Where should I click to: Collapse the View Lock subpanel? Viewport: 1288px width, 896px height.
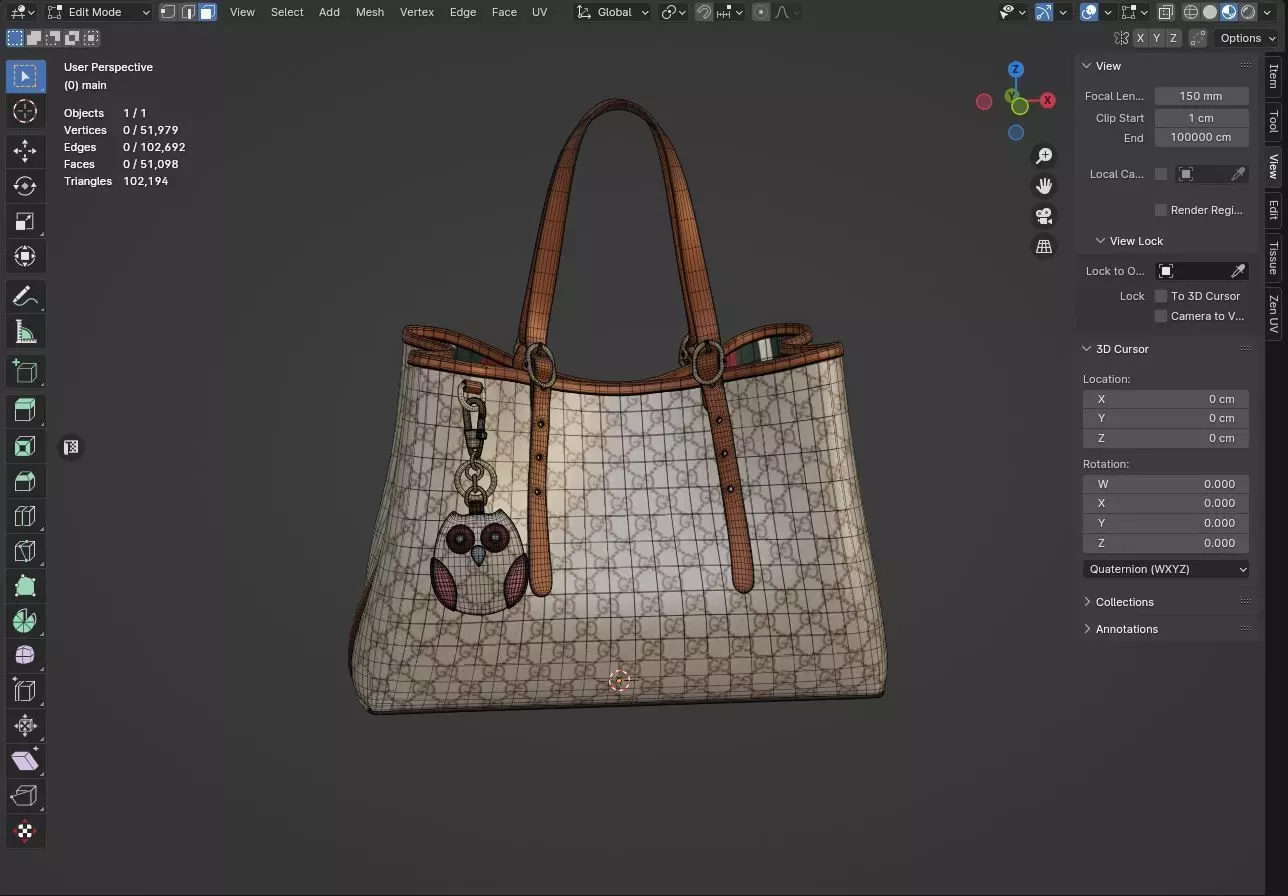coord(1136,241)
